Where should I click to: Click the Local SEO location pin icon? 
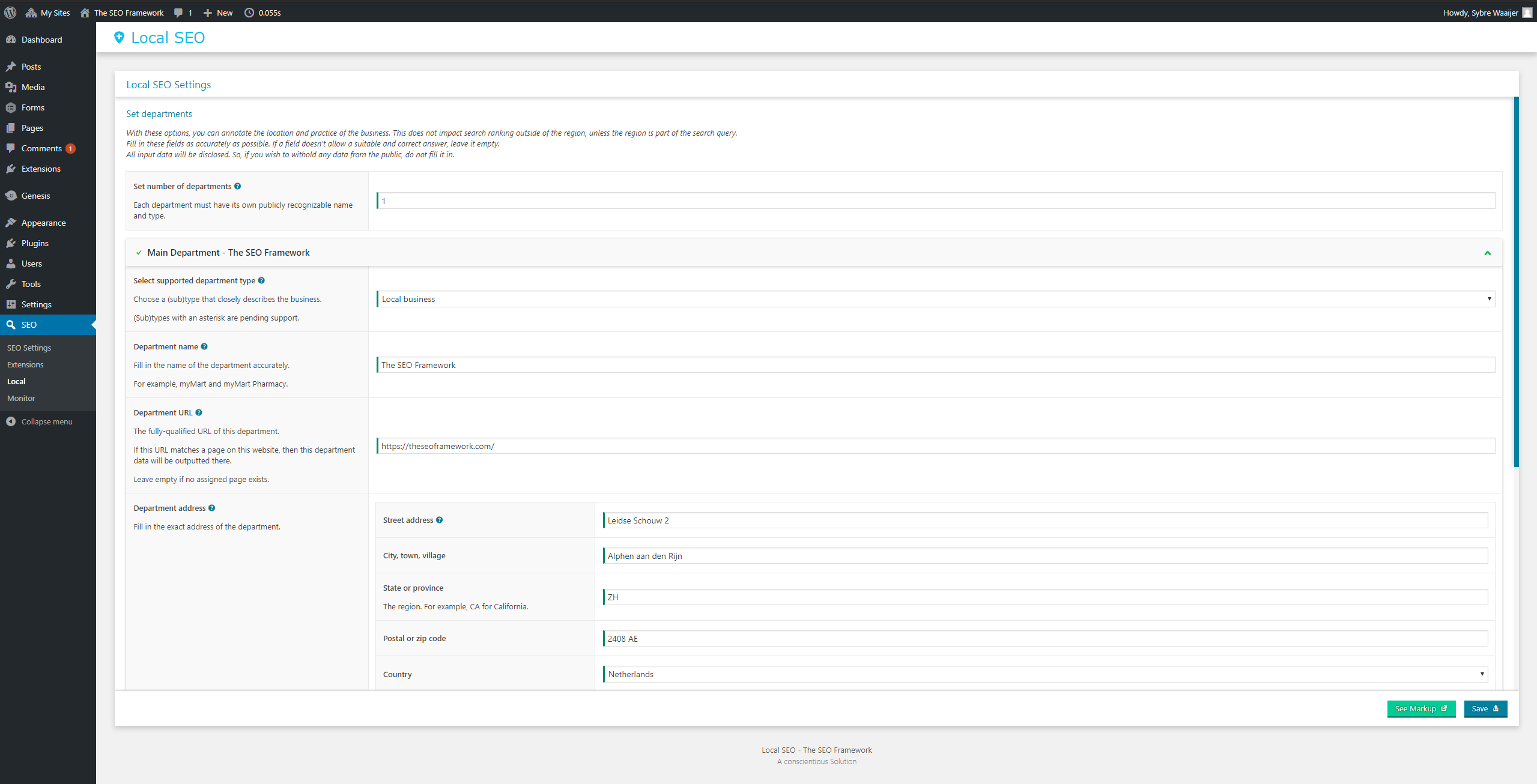119,38
